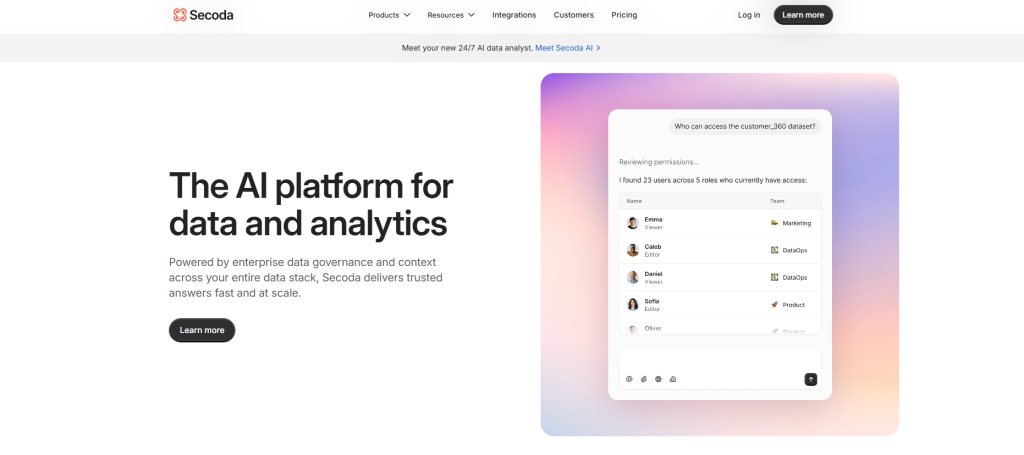Click the Secoda wordmark text

pos(211,15)
